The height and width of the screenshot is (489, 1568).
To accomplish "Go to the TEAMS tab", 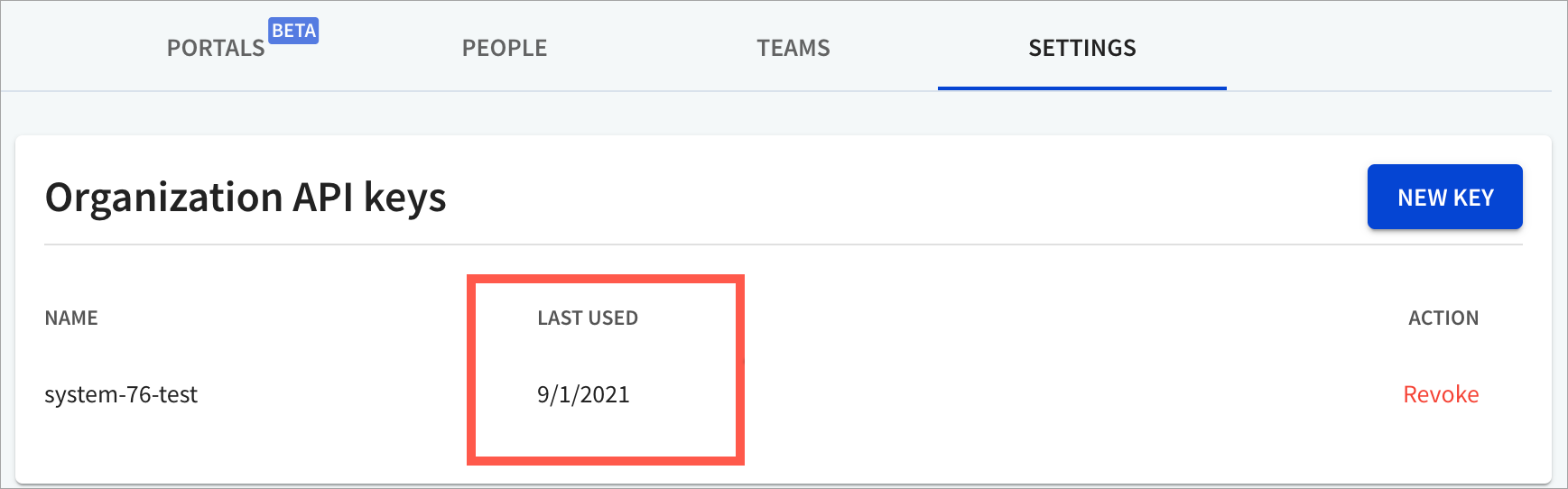I will [x=793, y=48].
